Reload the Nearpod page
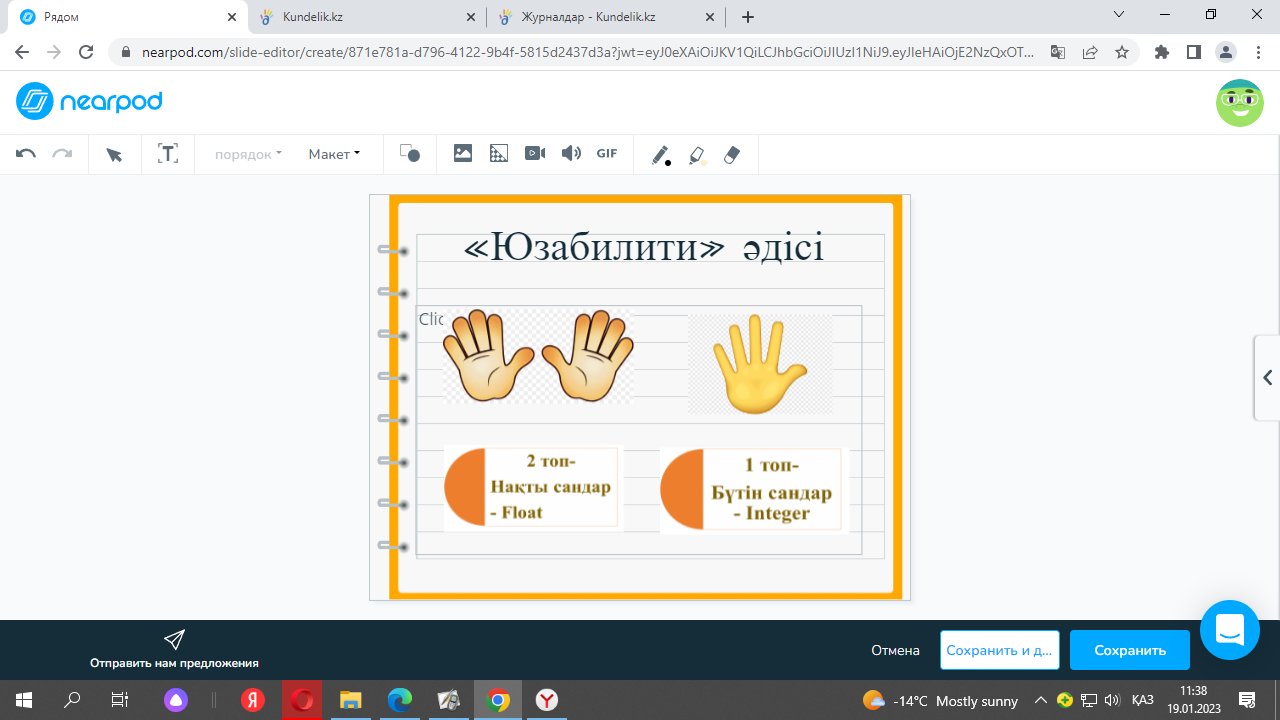 (86, 53)
